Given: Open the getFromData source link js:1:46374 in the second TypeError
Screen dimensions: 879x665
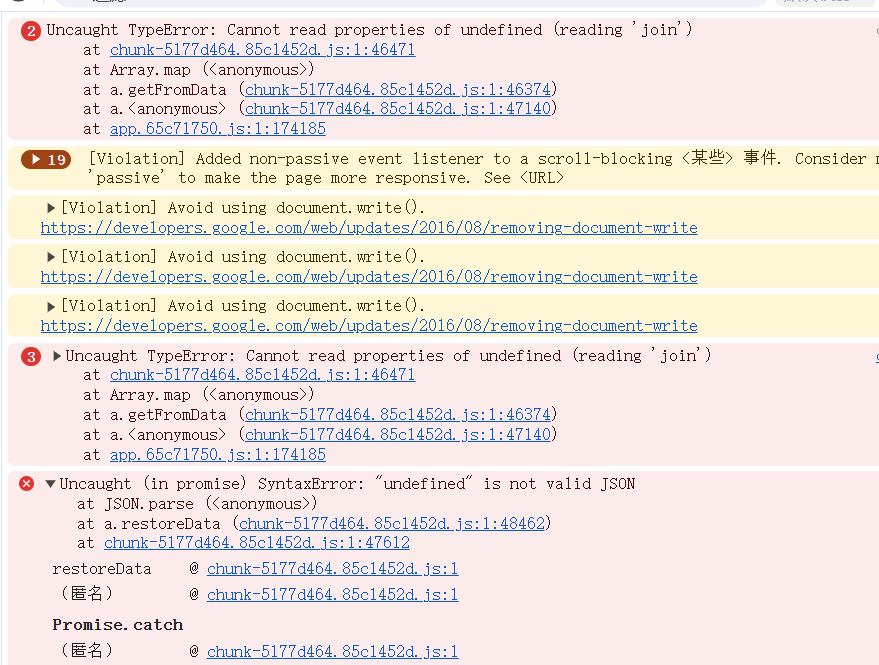Looking at the screenshot, I should pos(400,415).
